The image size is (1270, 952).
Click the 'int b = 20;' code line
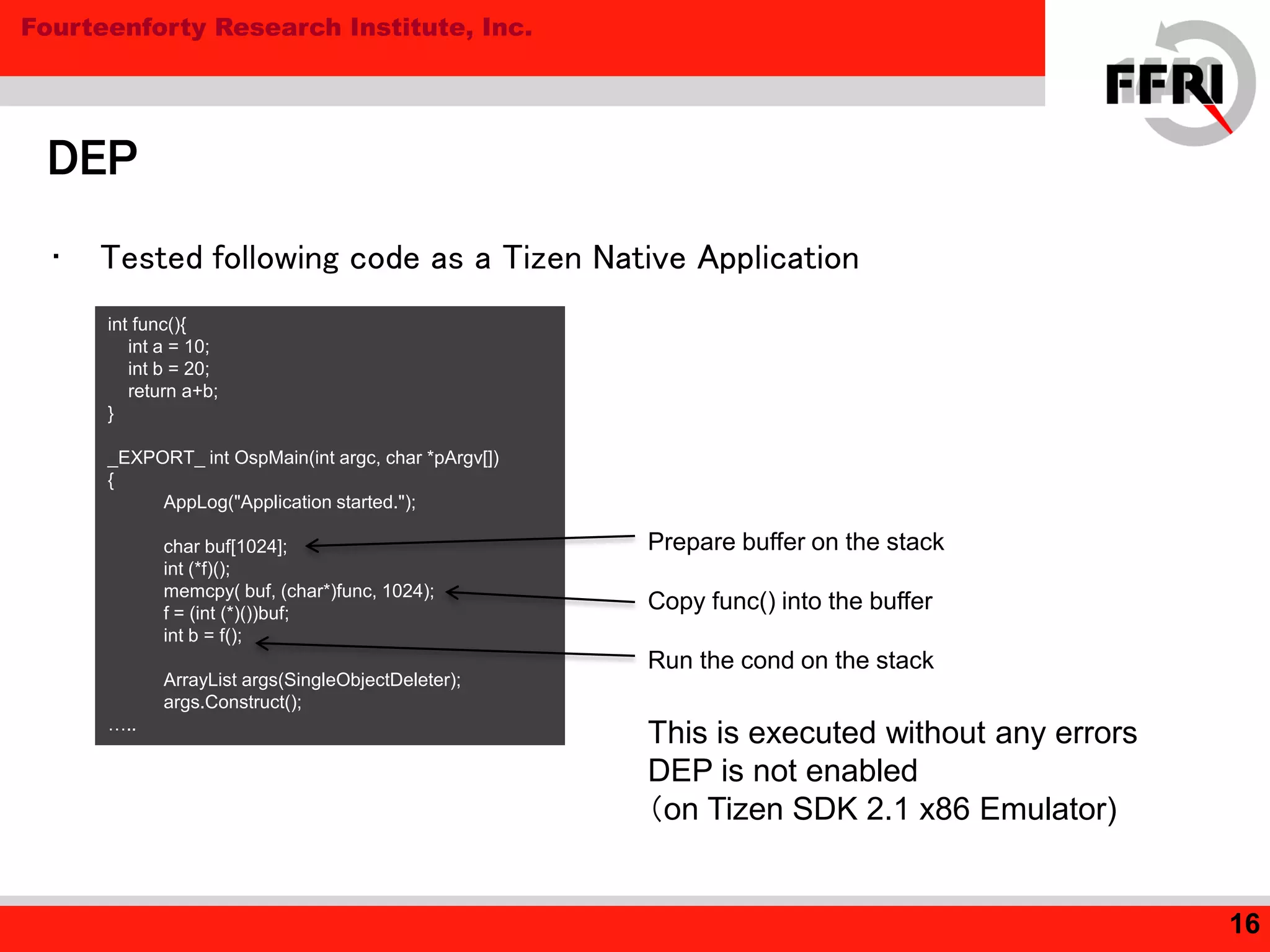point(169,369)
